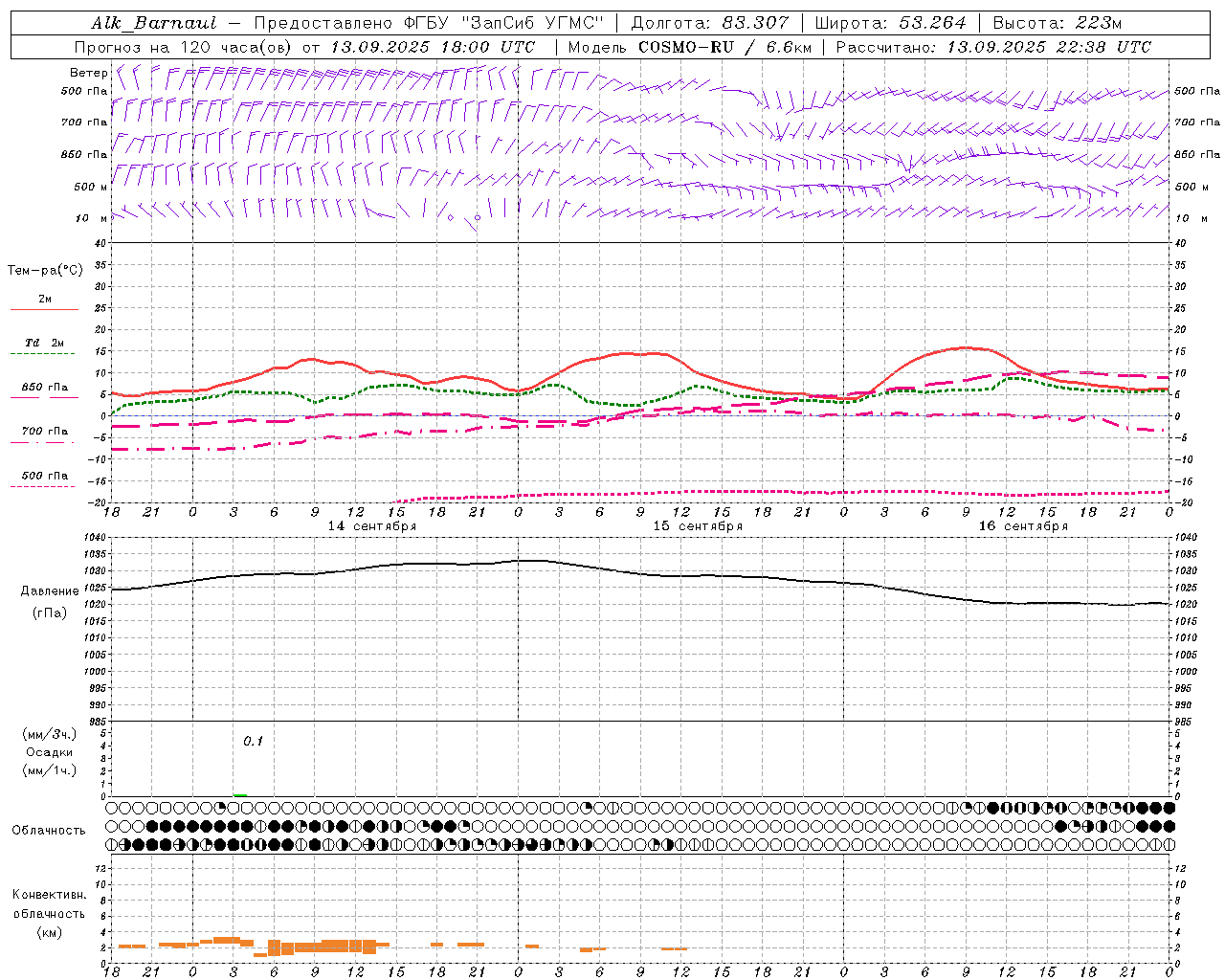The image size is (1225, 980).
Task: Click the dashed line sample under Td 2м legend
Action: pyautogui.click(x=44, y=354)
